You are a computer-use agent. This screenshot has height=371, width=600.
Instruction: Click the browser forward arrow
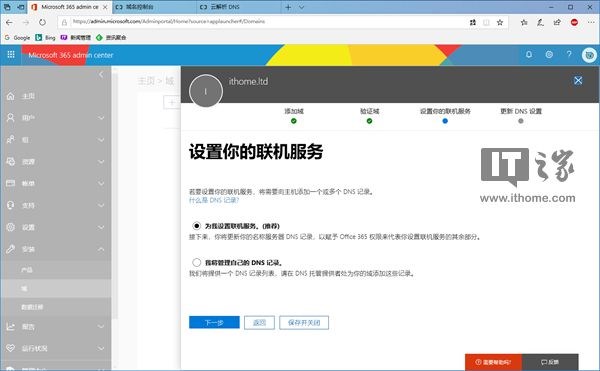[26, 23]
